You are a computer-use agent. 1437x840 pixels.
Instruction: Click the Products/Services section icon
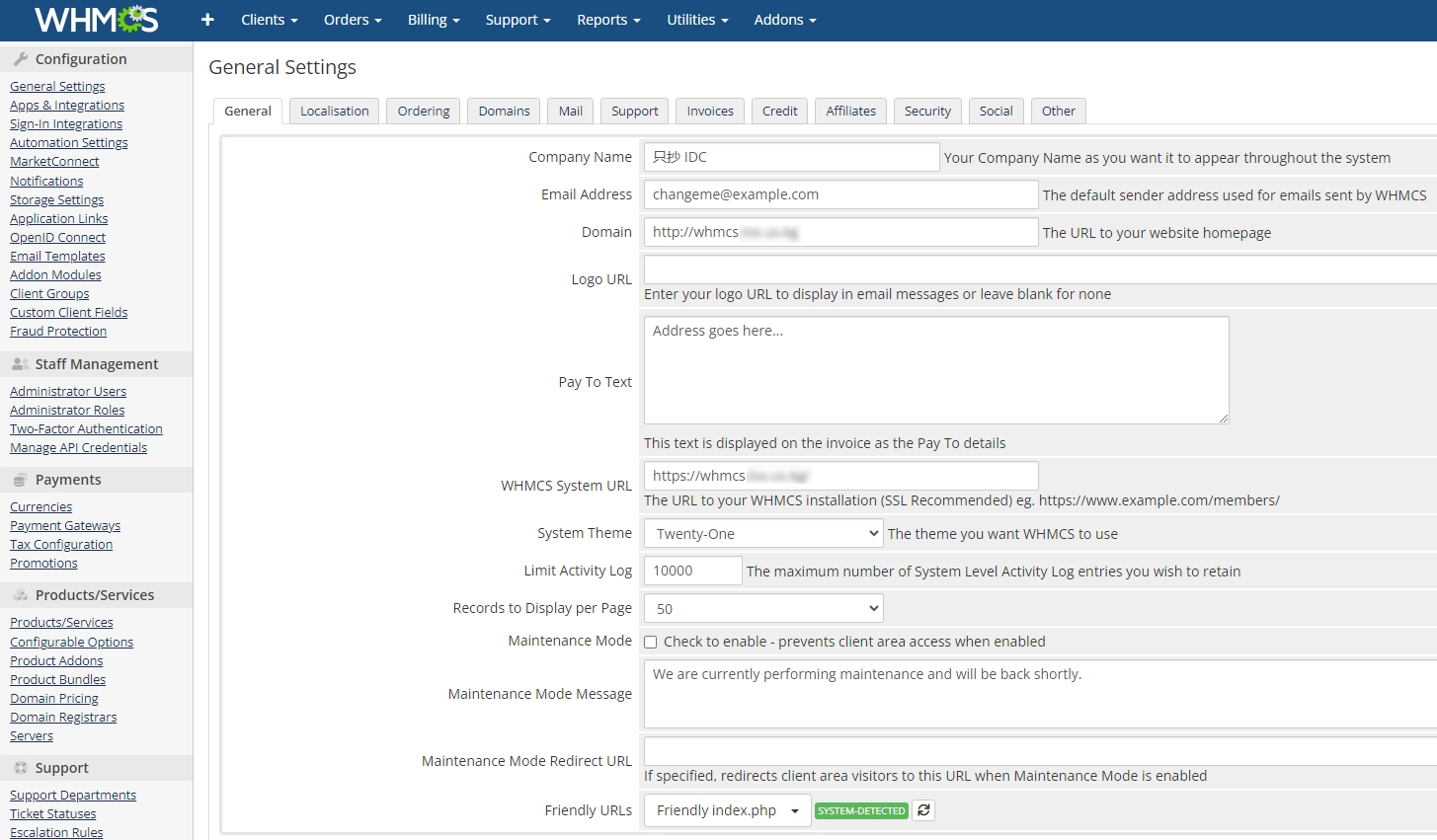(21, 595)
